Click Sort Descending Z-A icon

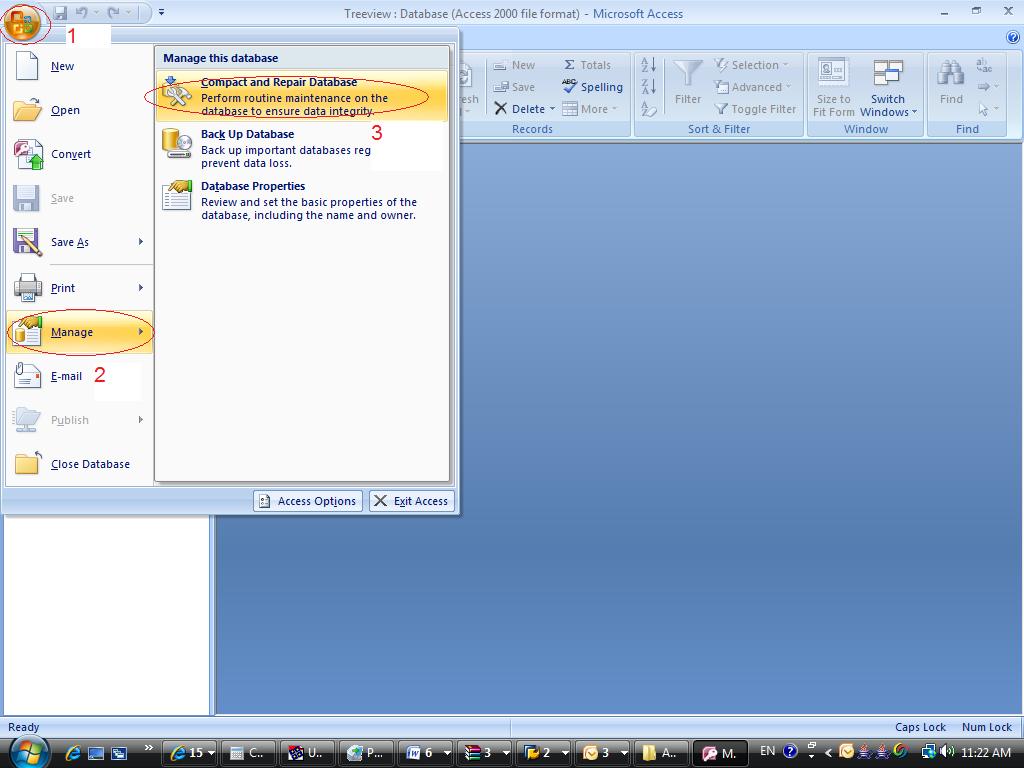click(648, 87)
